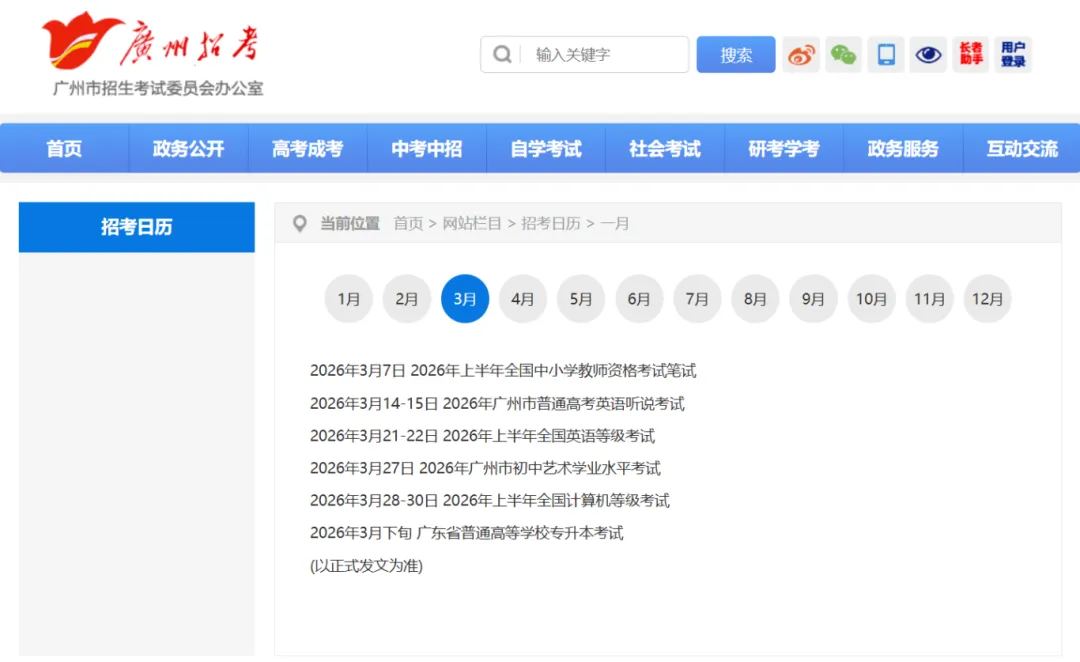Select the 5月 month tab
This screenshot has width=1080, height=662.
tap(581, 298)
